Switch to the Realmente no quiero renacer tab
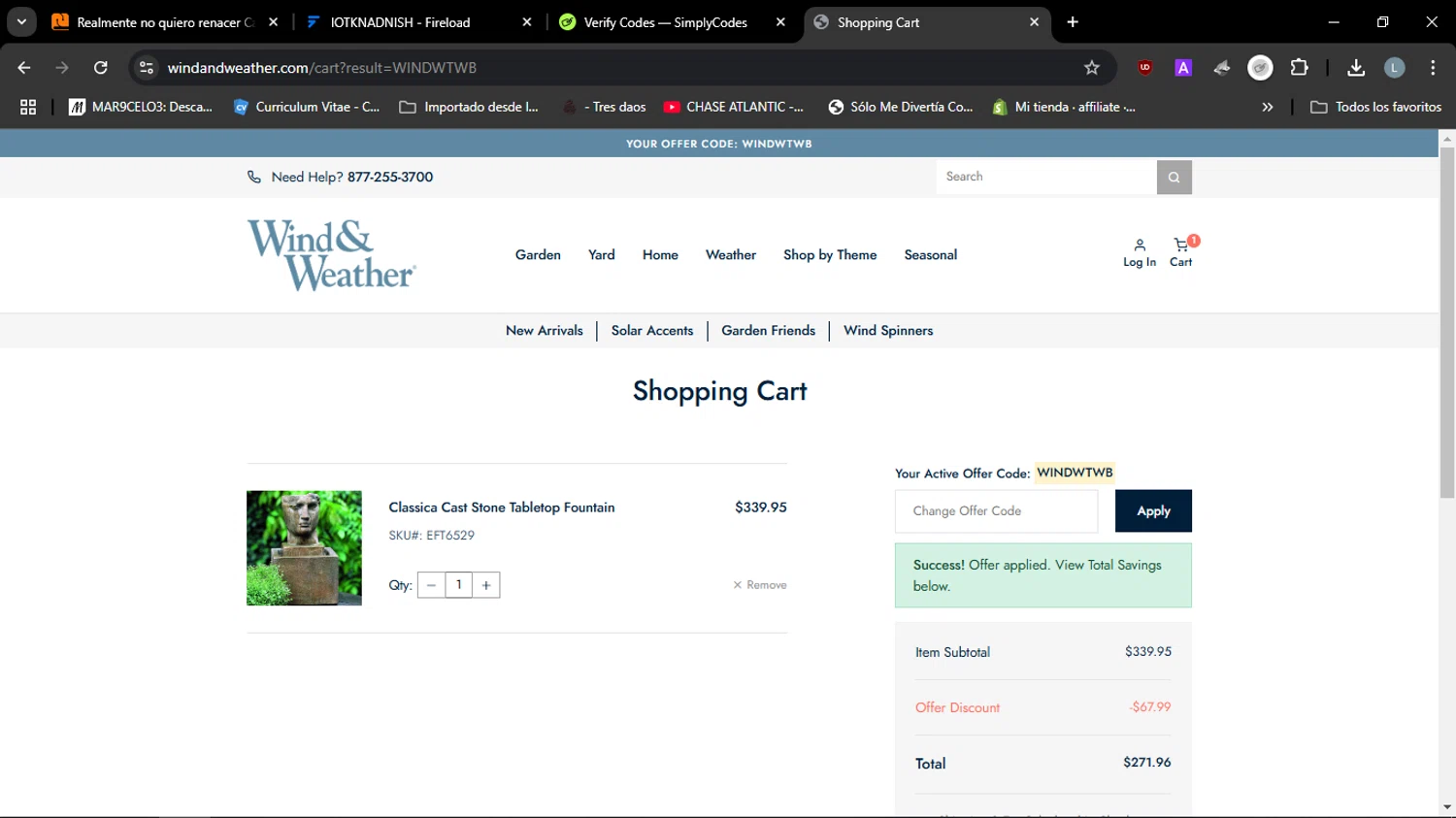Image resolution: width=1456 pixels, height=818 pixels. pyautogui.click(x=165, y=22)
